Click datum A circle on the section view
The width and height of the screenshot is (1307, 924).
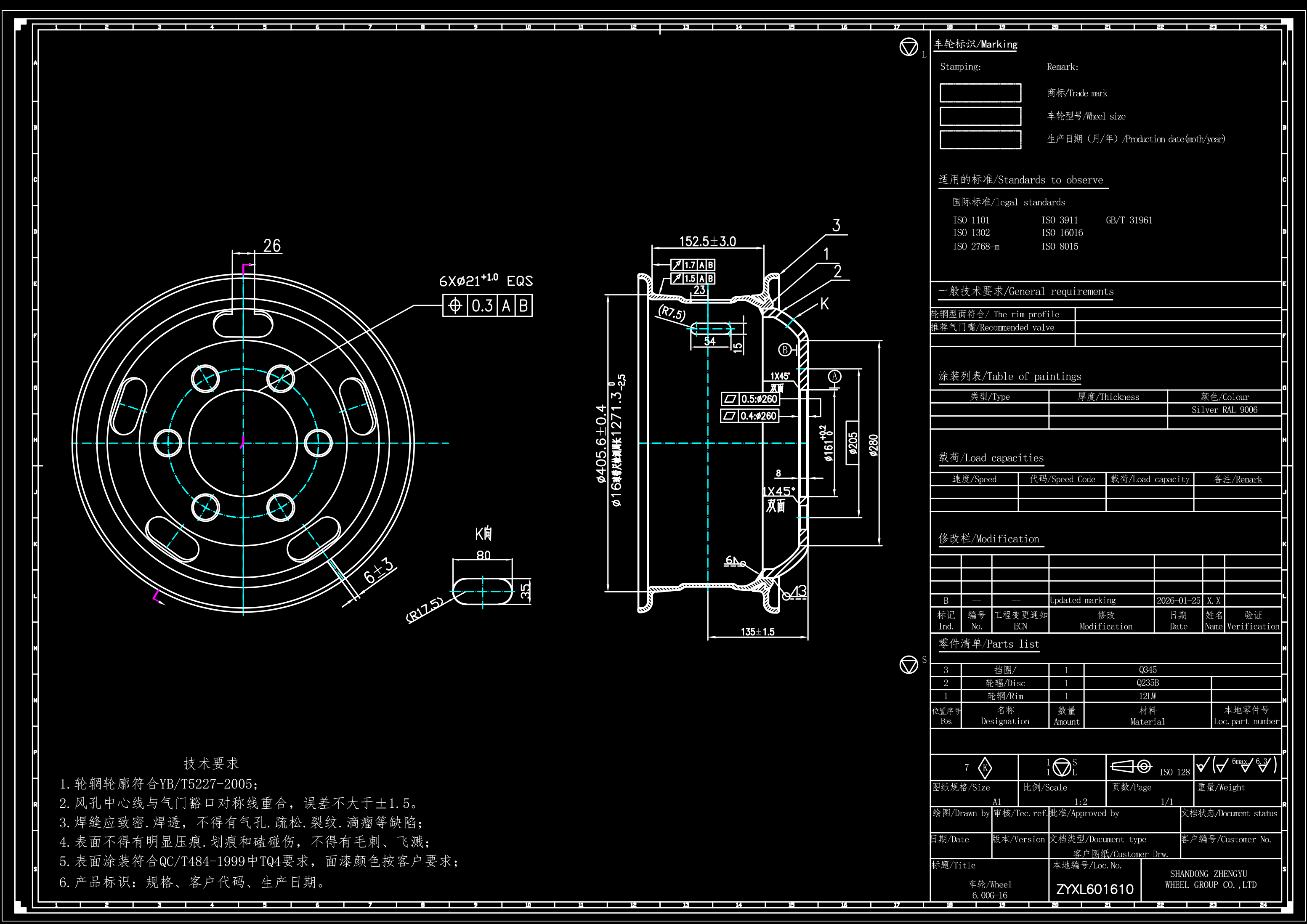point(834,376)
